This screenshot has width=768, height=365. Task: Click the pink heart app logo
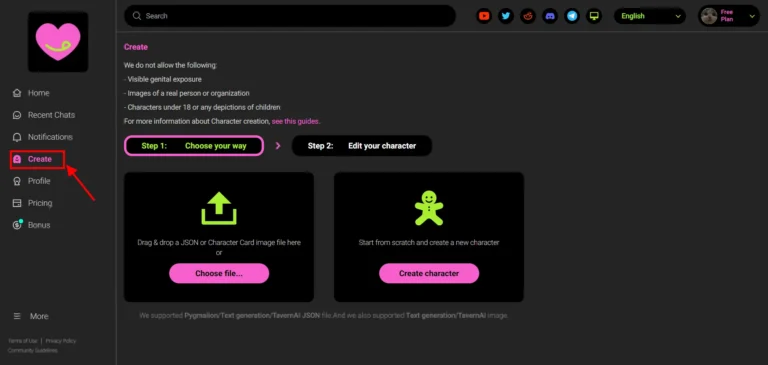click(58, 42)
